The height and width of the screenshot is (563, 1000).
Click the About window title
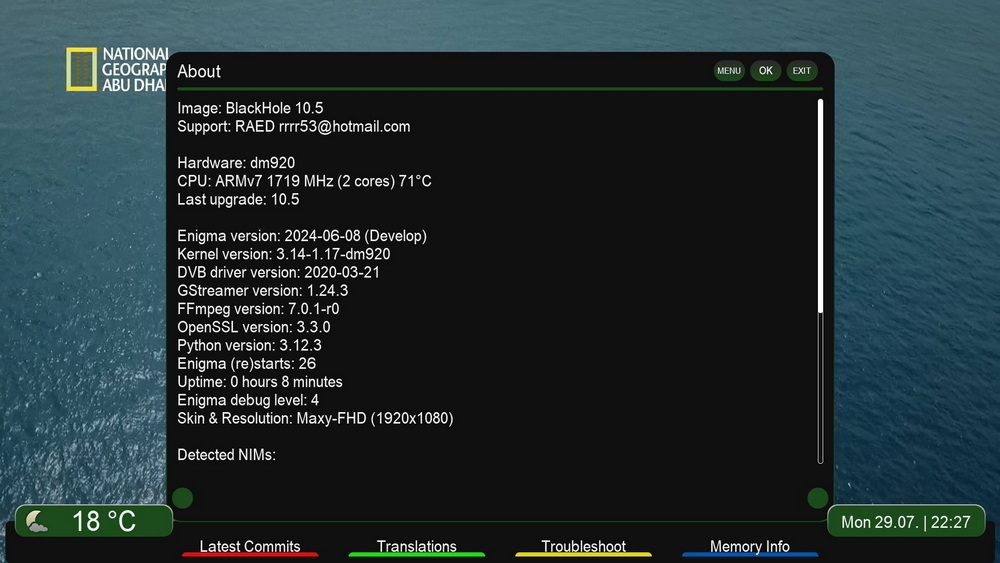(199, 71)
